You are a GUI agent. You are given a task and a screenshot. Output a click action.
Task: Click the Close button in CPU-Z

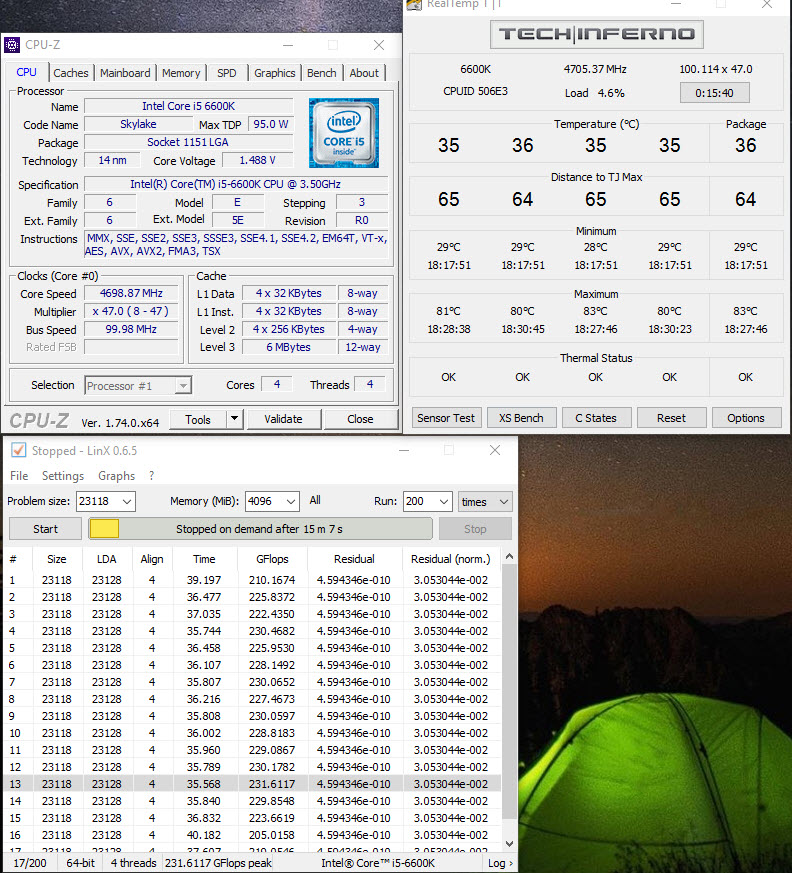pos(360,419)
